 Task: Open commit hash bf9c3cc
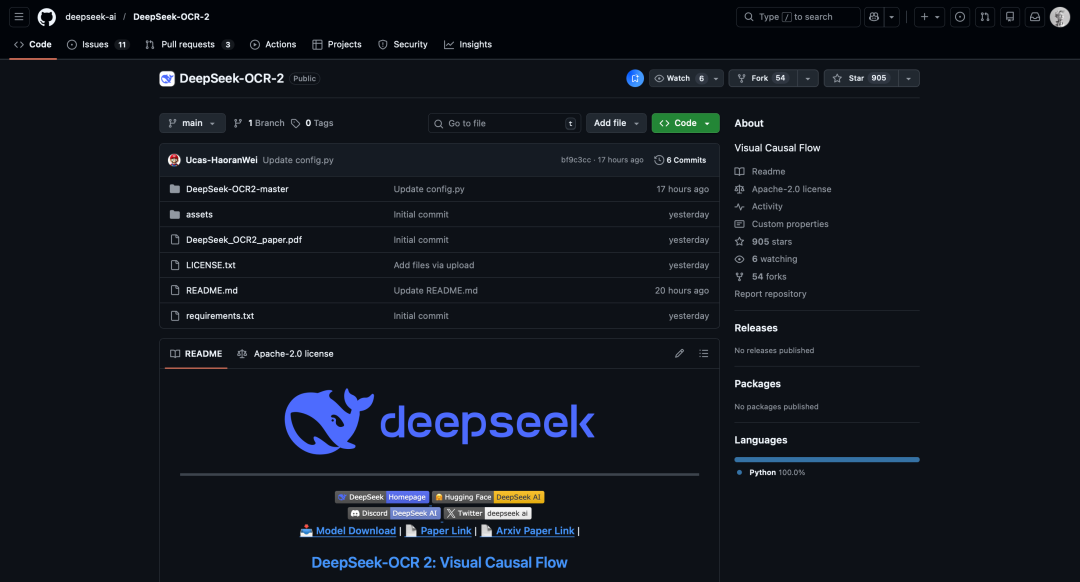tap(576, 160)
